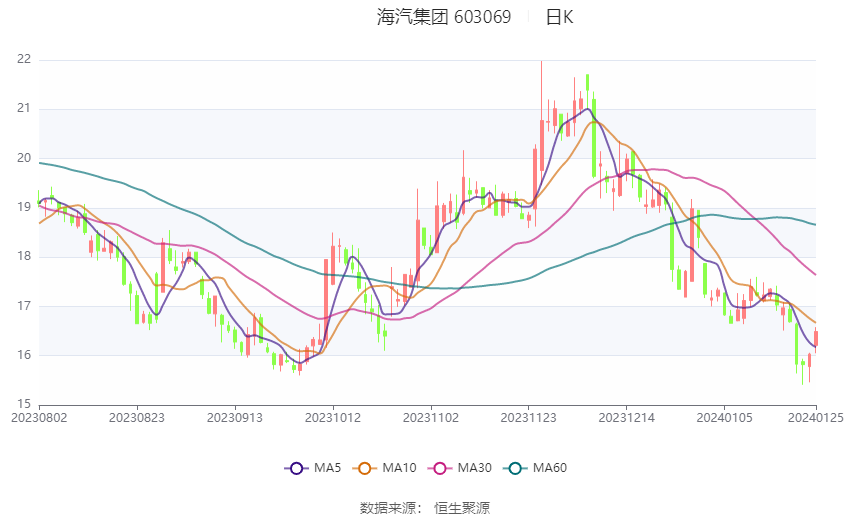Toggle the MA30 legend entry
Screen dimensions: 850x516
[x=460, y=468]
